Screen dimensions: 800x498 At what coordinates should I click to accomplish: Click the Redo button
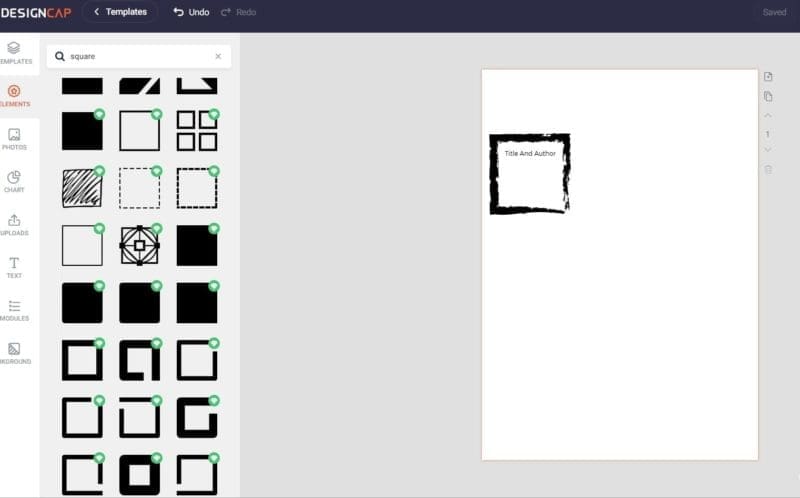[238, 12]
